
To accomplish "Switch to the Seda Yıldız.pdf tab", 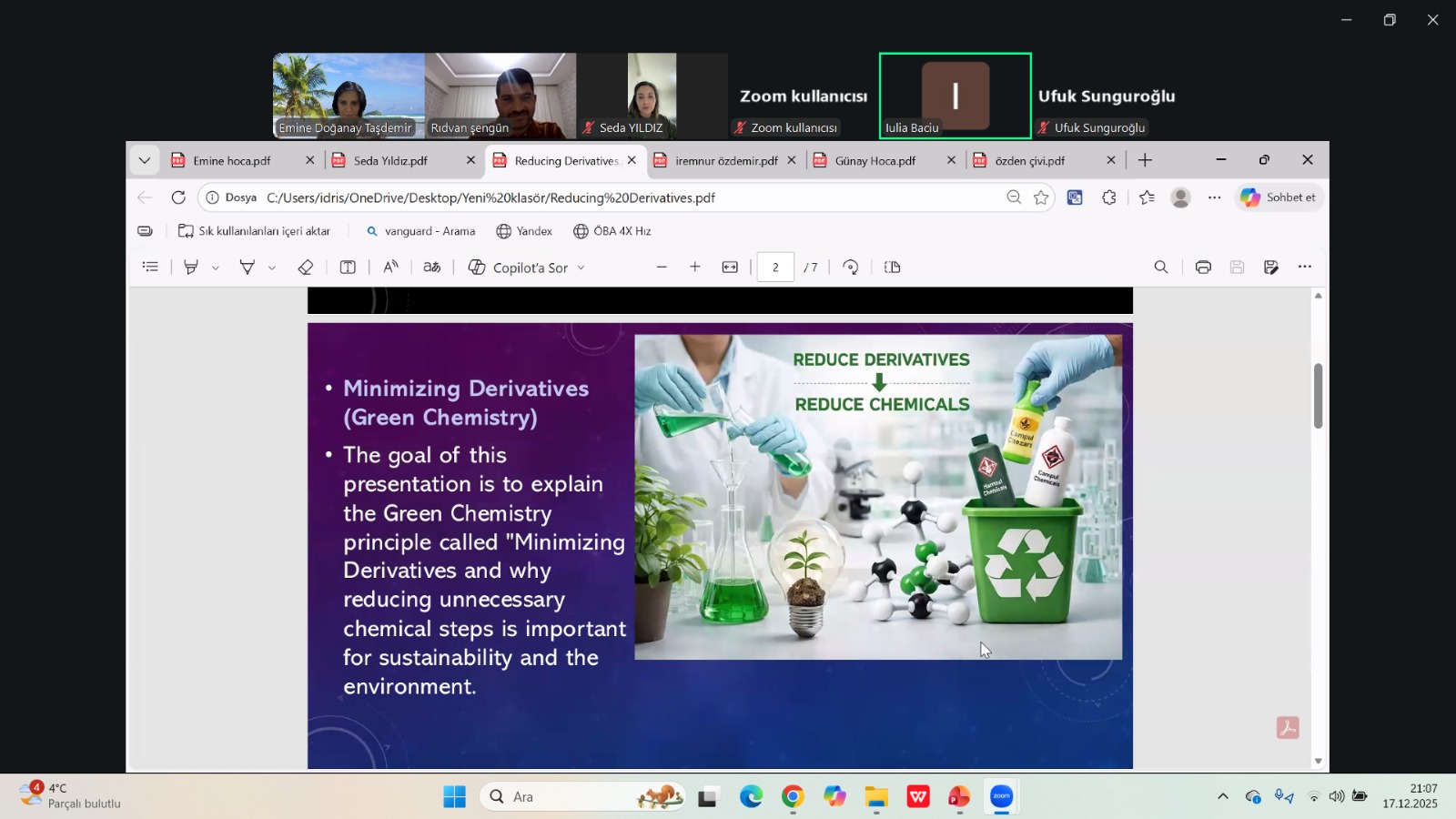I will point(391,161).
